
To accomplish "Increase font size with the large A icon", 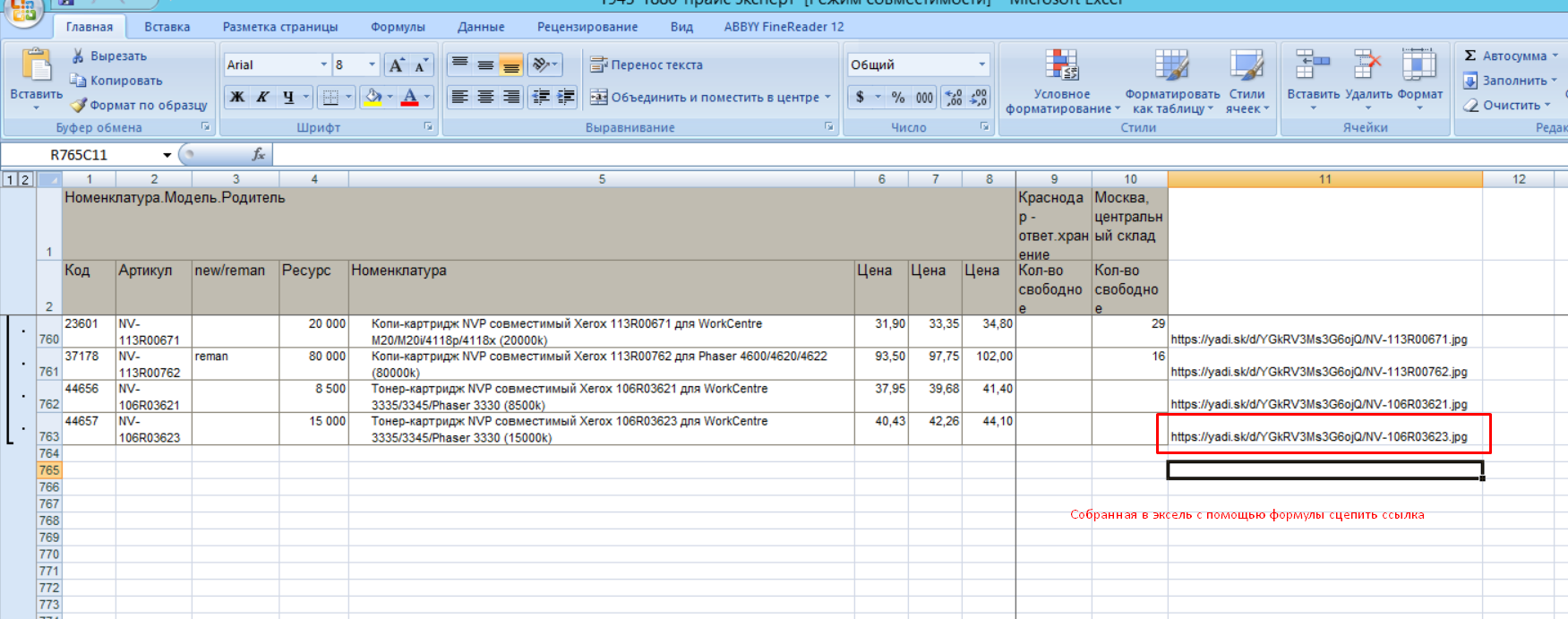I will [396, 64].
